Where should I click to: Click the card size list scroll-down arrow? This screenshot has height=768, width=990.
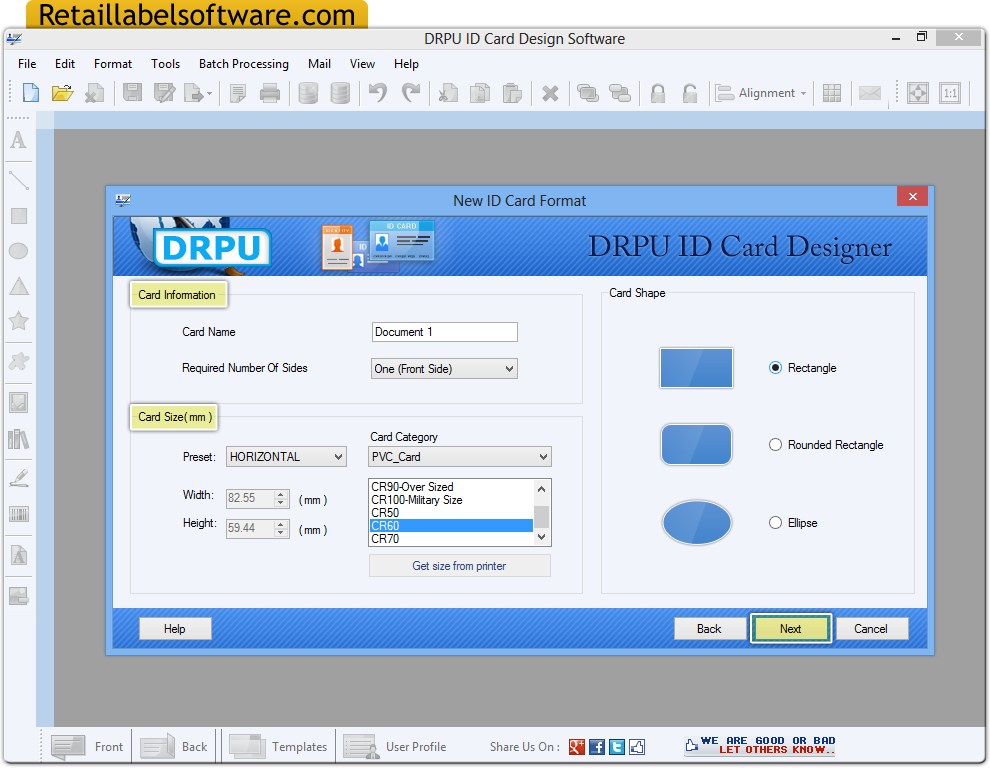pyautogui.click(x=541, y=537)
